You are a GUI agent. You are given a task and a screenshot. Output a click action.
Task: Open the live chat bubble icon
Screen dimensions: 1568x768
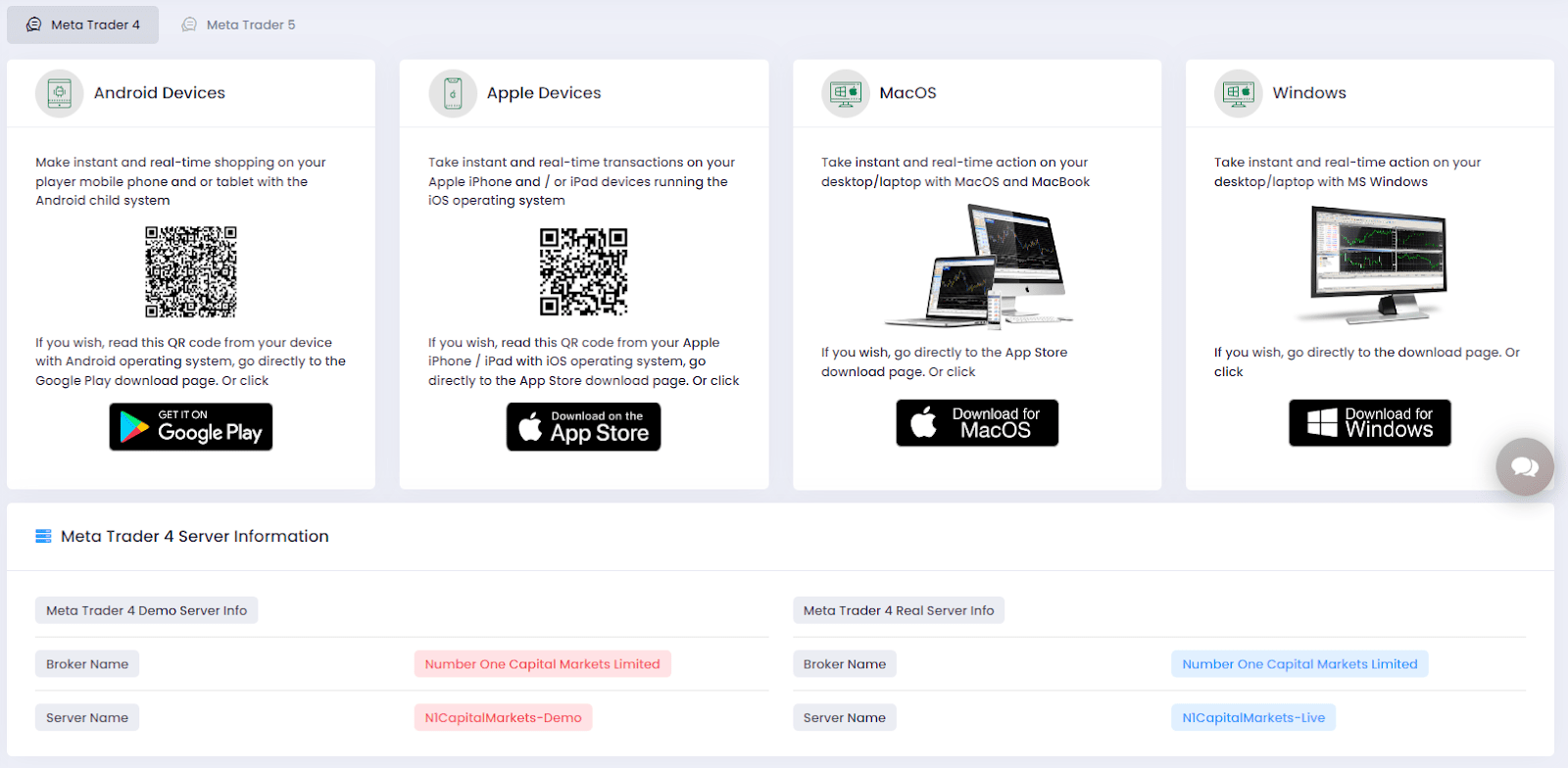1525,466
